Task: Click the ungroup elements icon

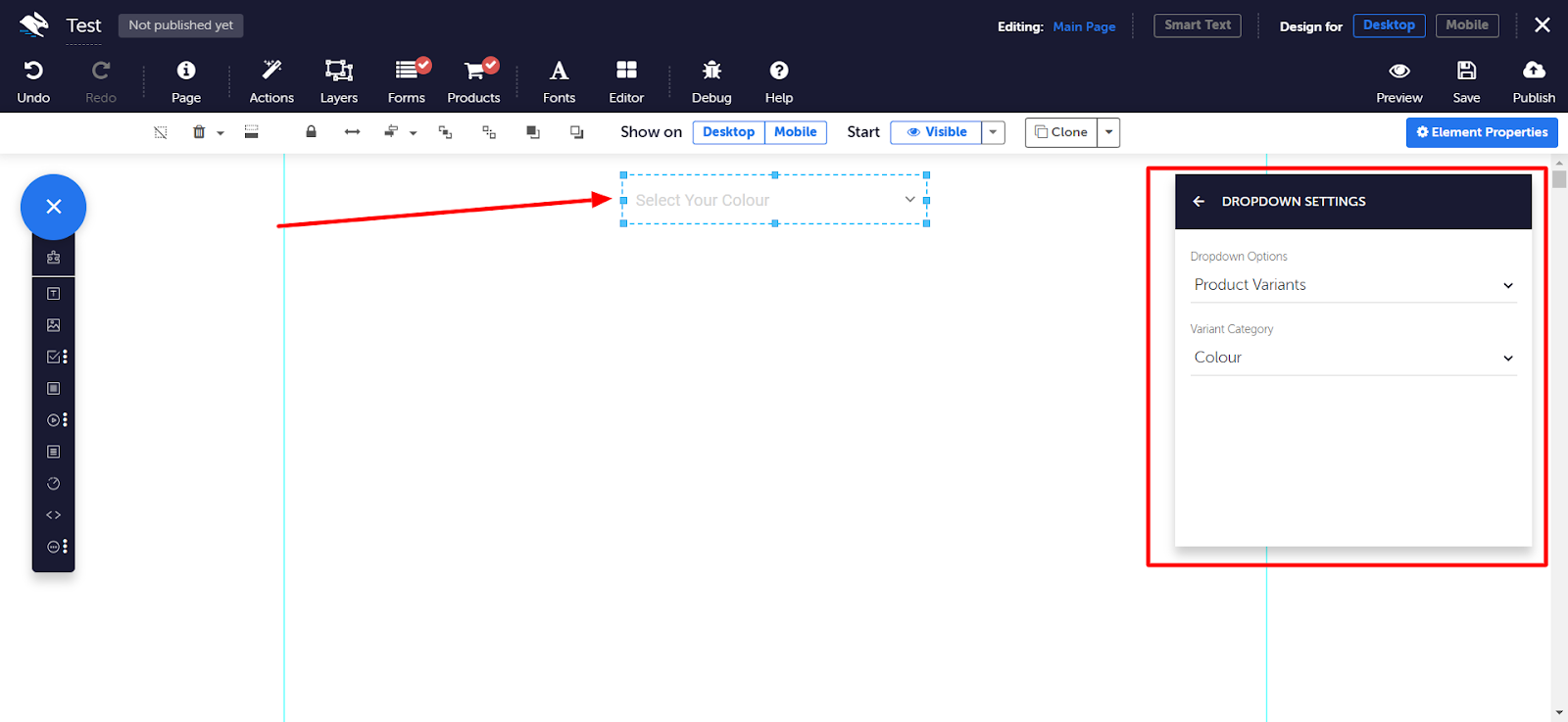Action: pyautogui.click(x=489, y=132)
